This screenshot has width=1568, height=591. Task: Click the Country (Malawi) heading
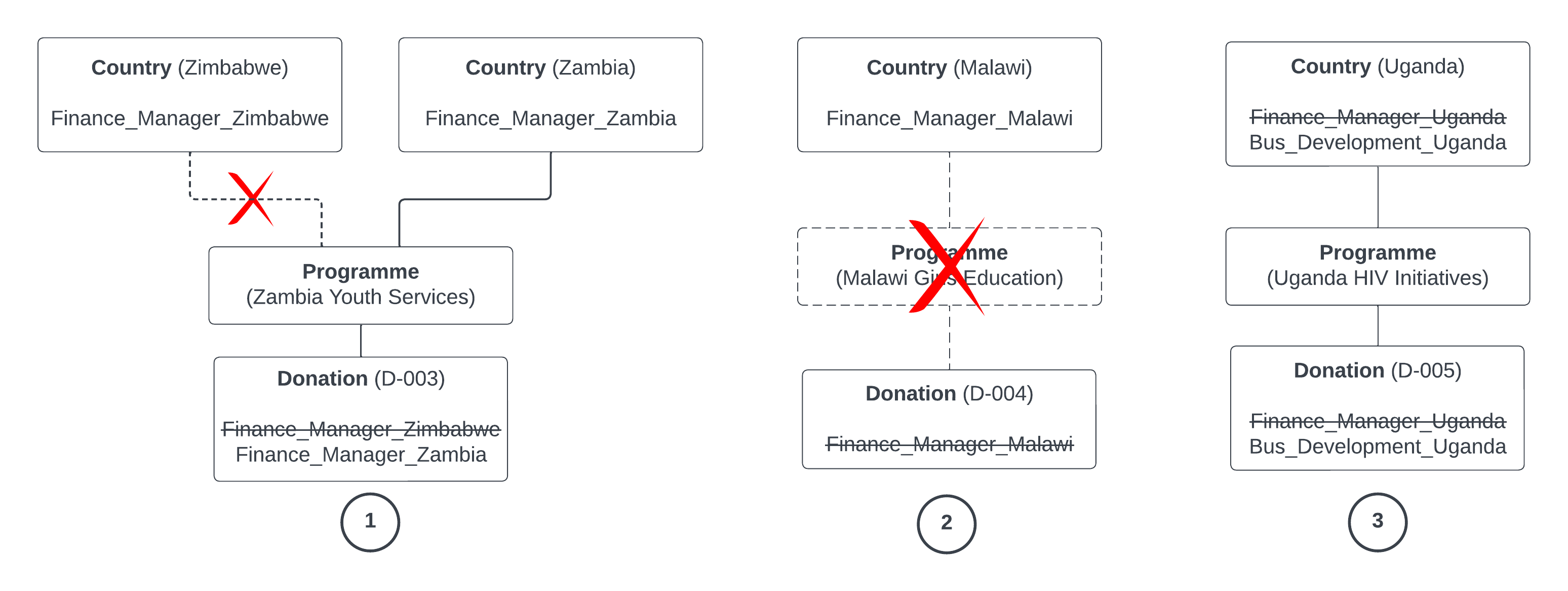(x=949, y=67)
